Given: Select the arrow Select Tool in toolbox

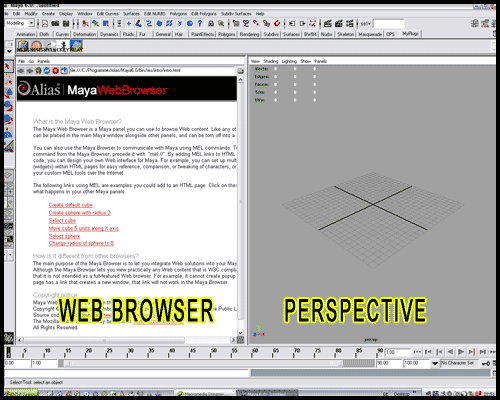Looking at the screenshot, I should pyautogui.click(x=8, y=66).
